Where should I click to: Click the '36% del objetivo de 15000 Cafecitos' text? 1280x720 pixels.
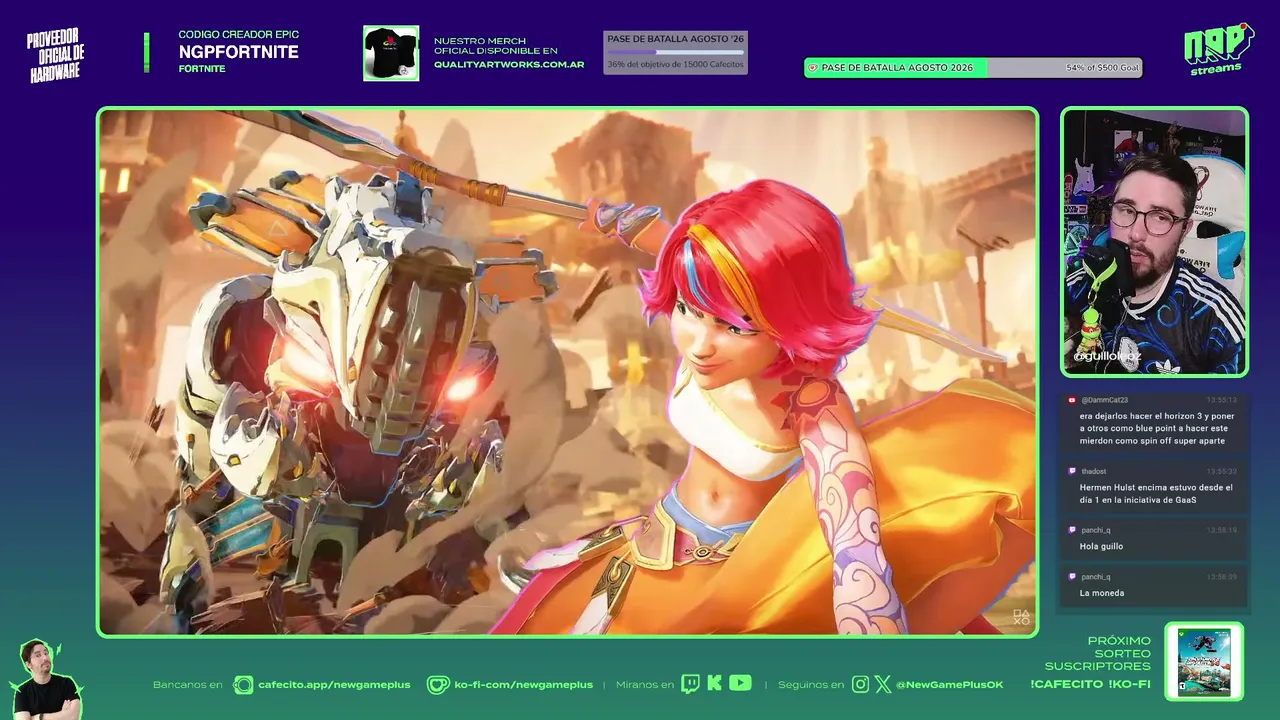click(x=675, y=65)
